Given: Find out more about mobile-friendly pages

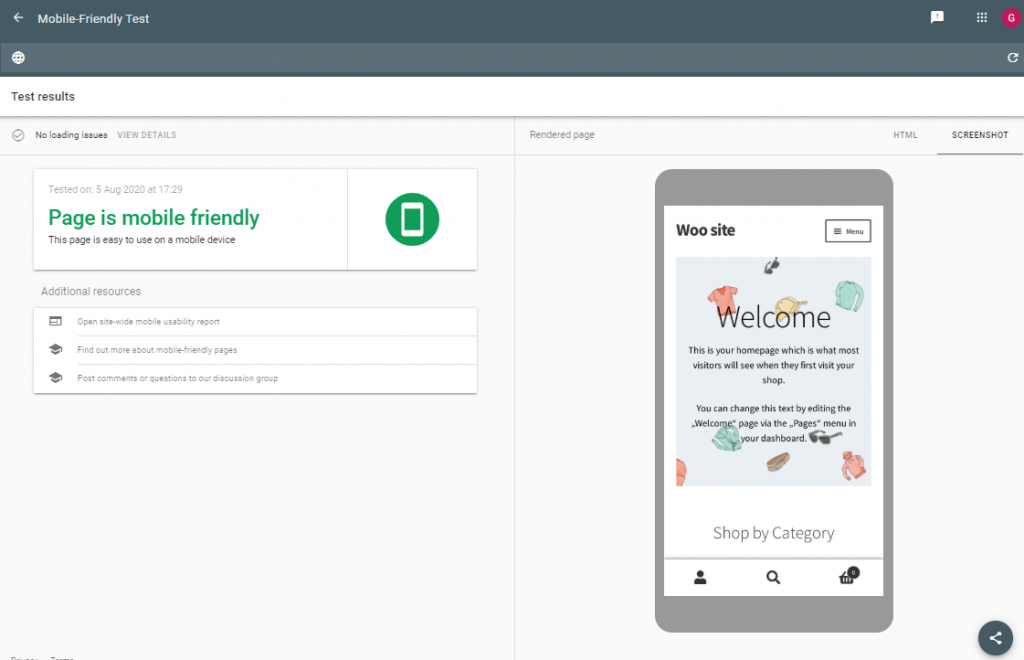Looking at the screenshot, I should point(157,350).
